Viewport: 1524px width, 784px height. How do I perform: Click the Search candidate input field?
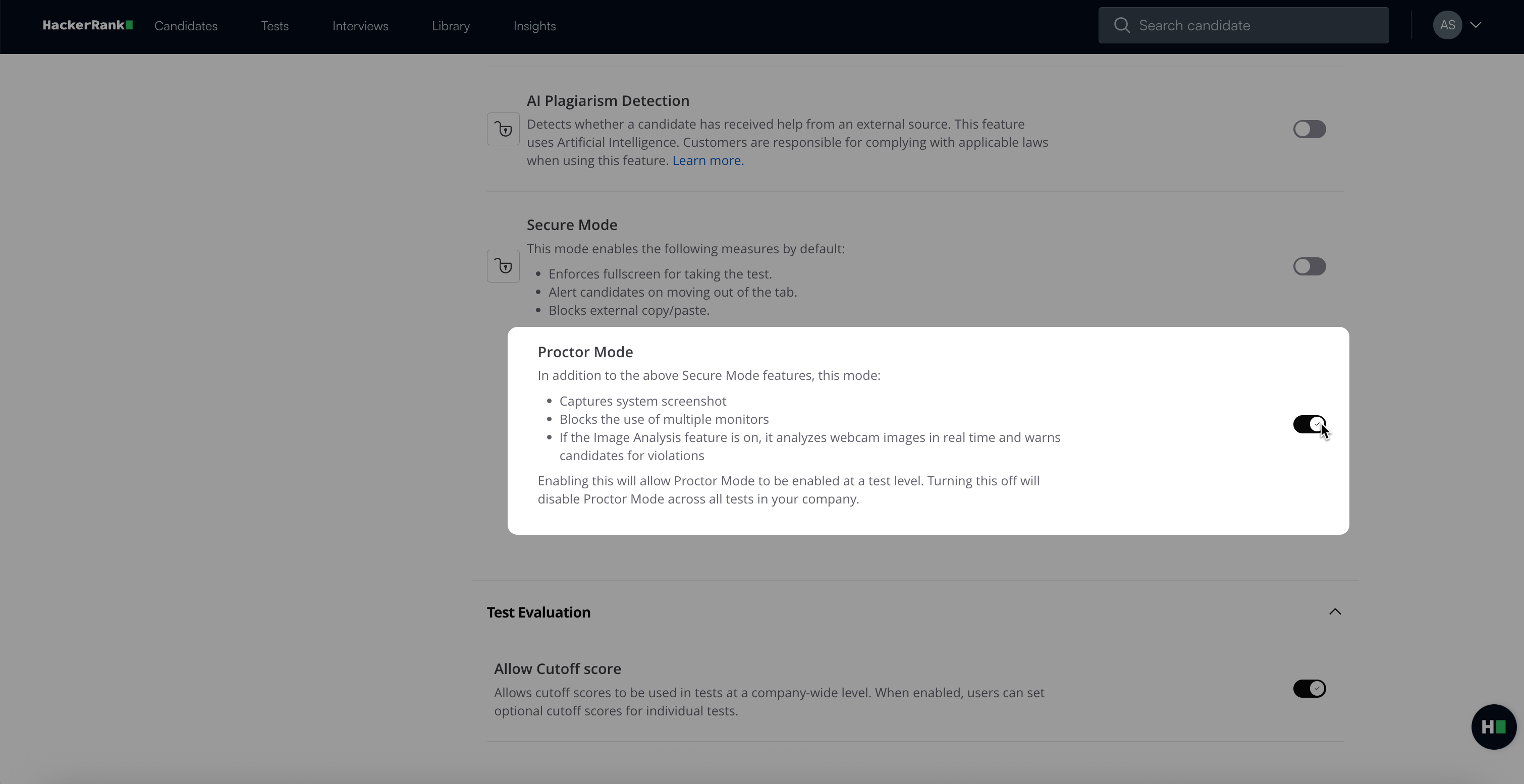pyautogui.click(x=1242, y=25)
